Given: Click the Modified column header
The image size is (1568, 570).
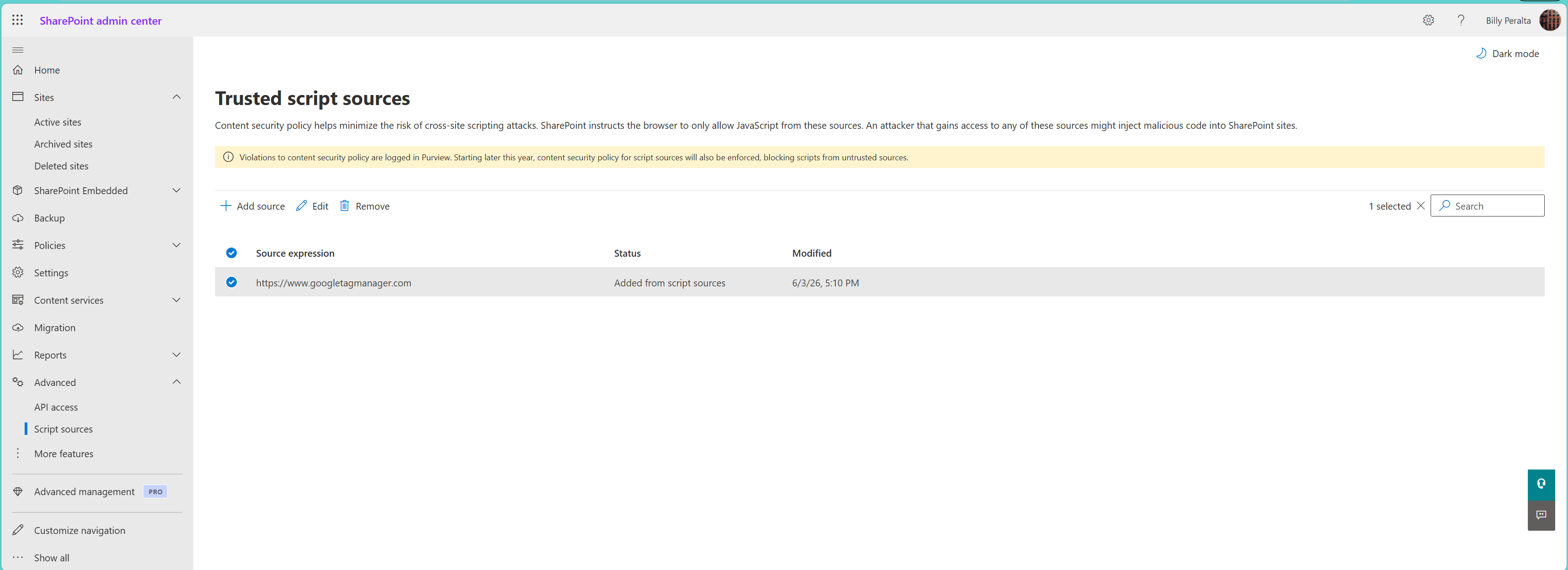Looking at the screenshot, I should click(812, 253).
